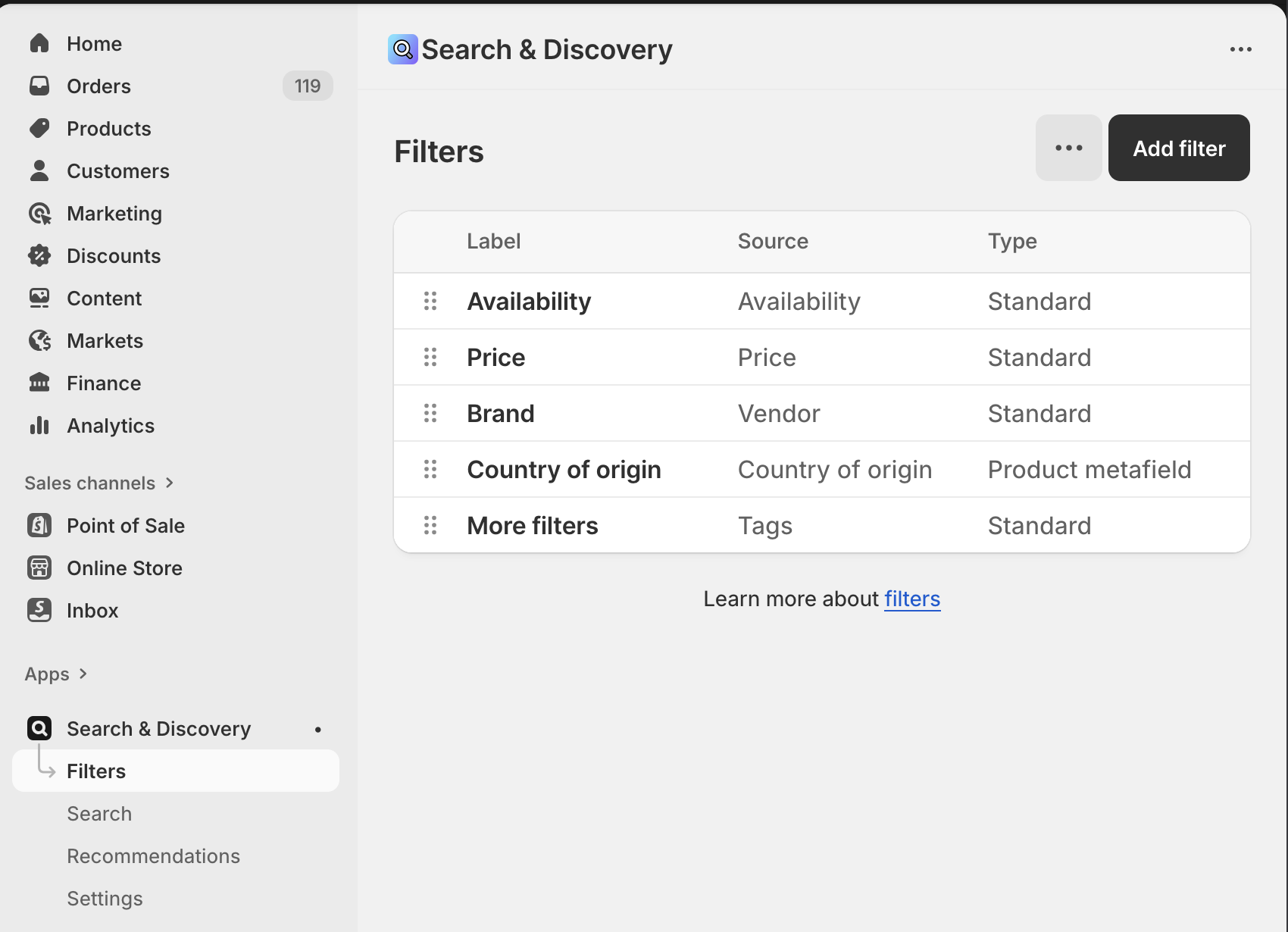The width and height of the screenshot is (1288, 932).
Task: Click the Marketing target icon
Action: 39,214
